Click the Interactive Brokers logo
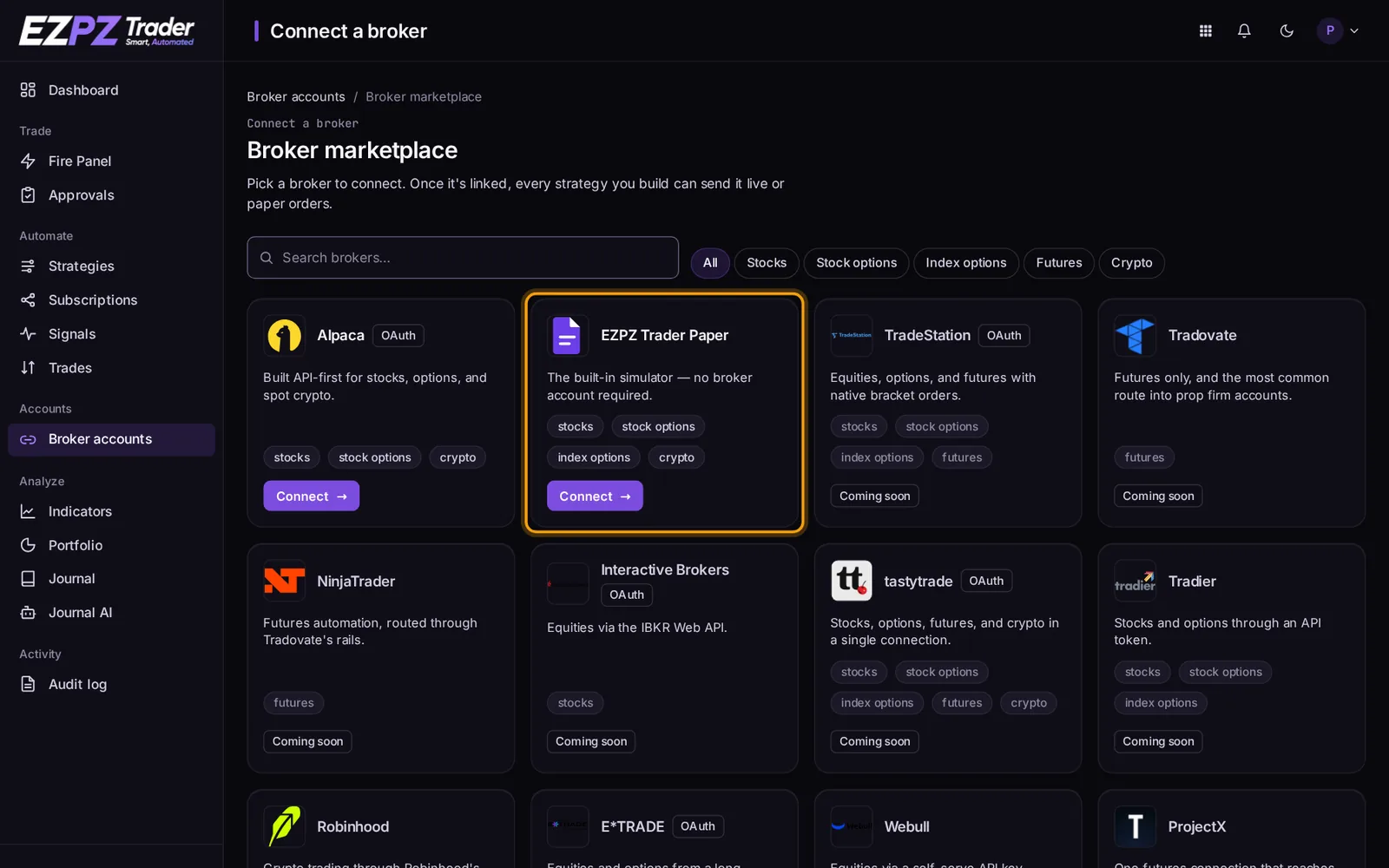This screenshot has height=868, width=1389. (568, 583)
